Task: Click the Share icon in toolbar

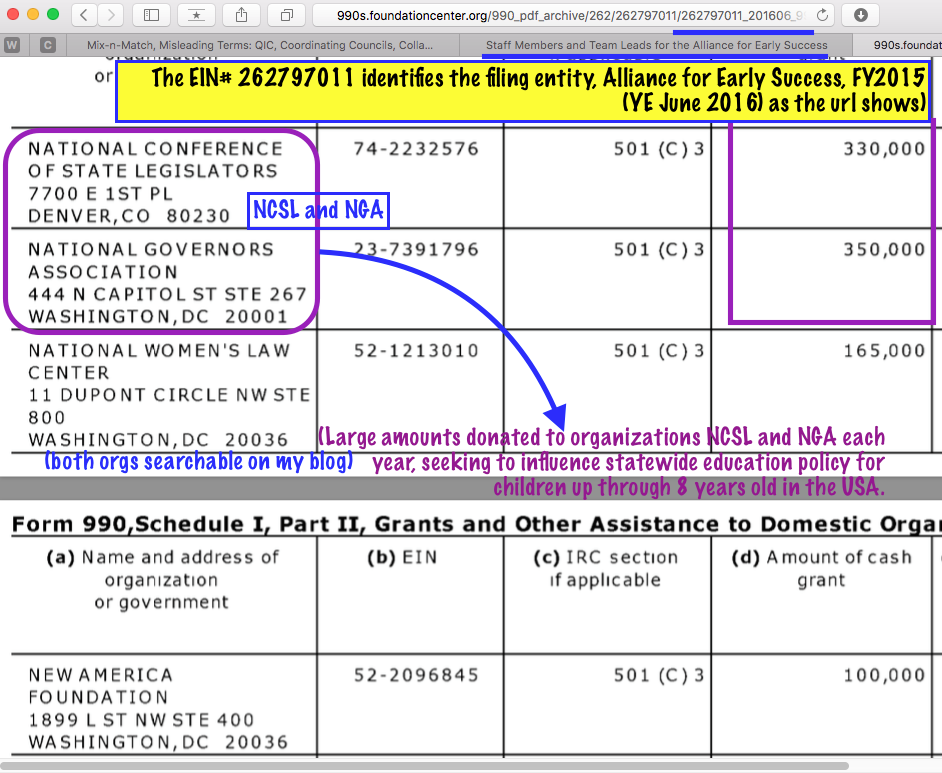Action: pos(242,15)
